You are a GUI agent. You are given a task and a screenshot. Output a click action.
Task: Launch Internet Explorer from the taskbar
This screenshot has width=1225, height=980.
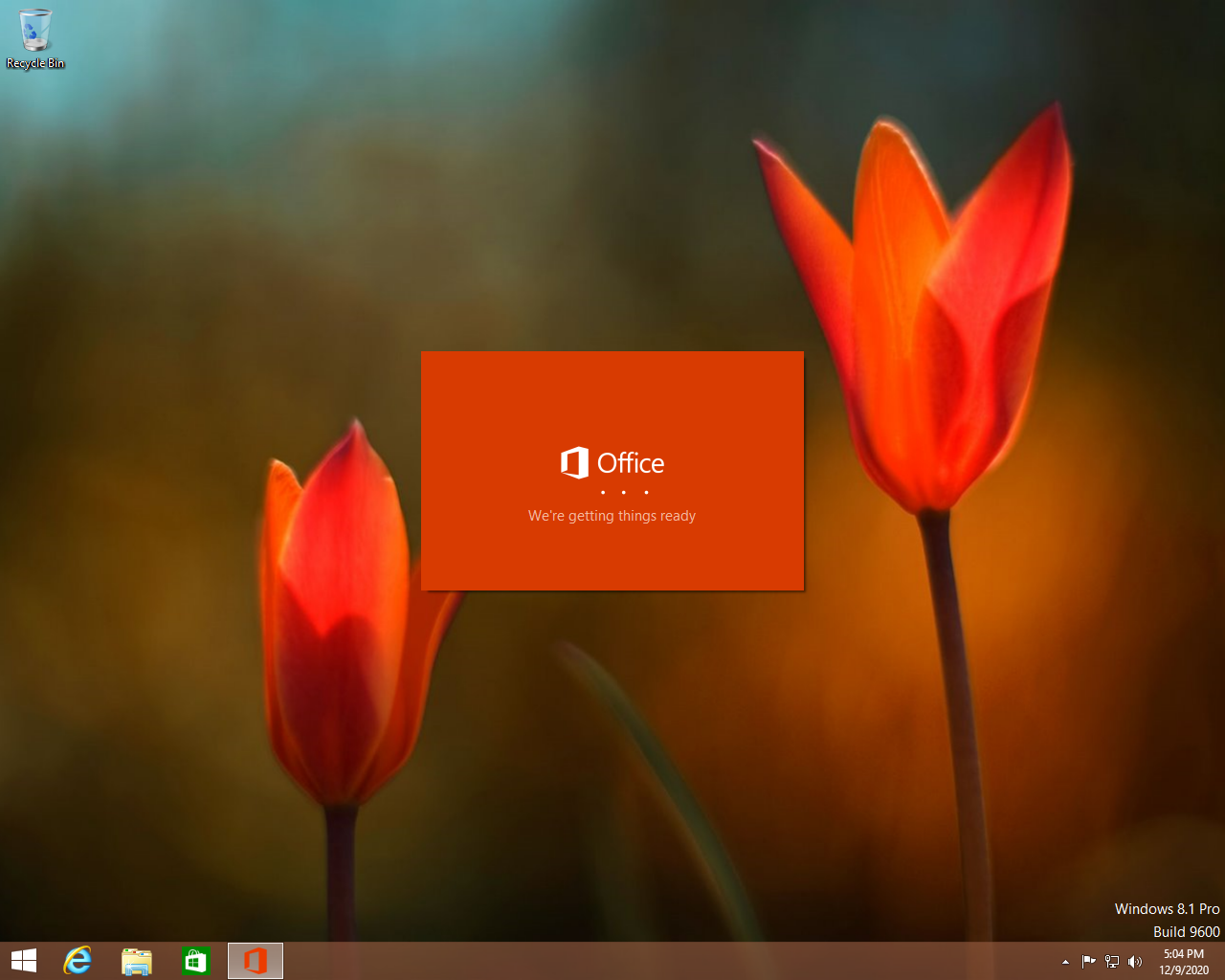tap(78, 961)
